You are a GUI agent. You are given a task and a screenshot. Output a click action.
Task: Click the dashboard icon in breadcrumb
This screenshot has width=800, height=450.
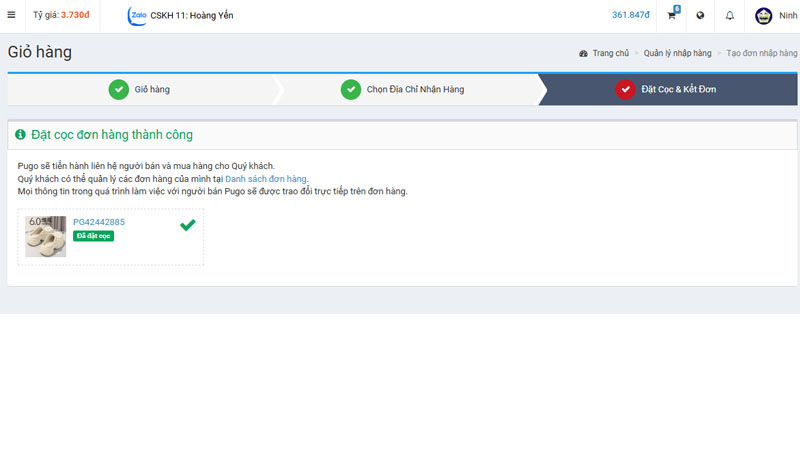pos(583,53)
